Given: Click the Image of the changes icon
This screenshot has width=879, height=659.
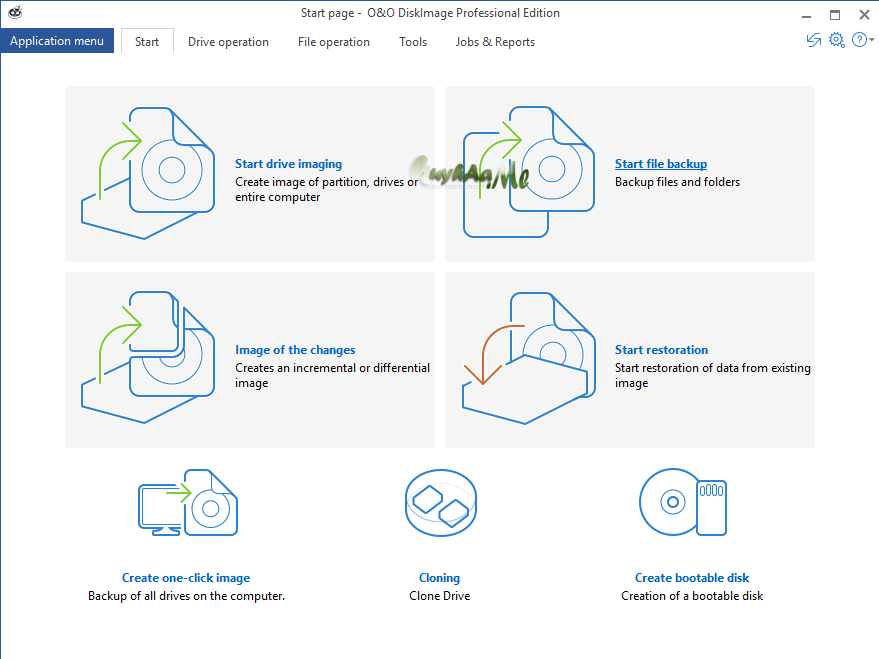Looking at the screenshot, I should coord(148,357).
